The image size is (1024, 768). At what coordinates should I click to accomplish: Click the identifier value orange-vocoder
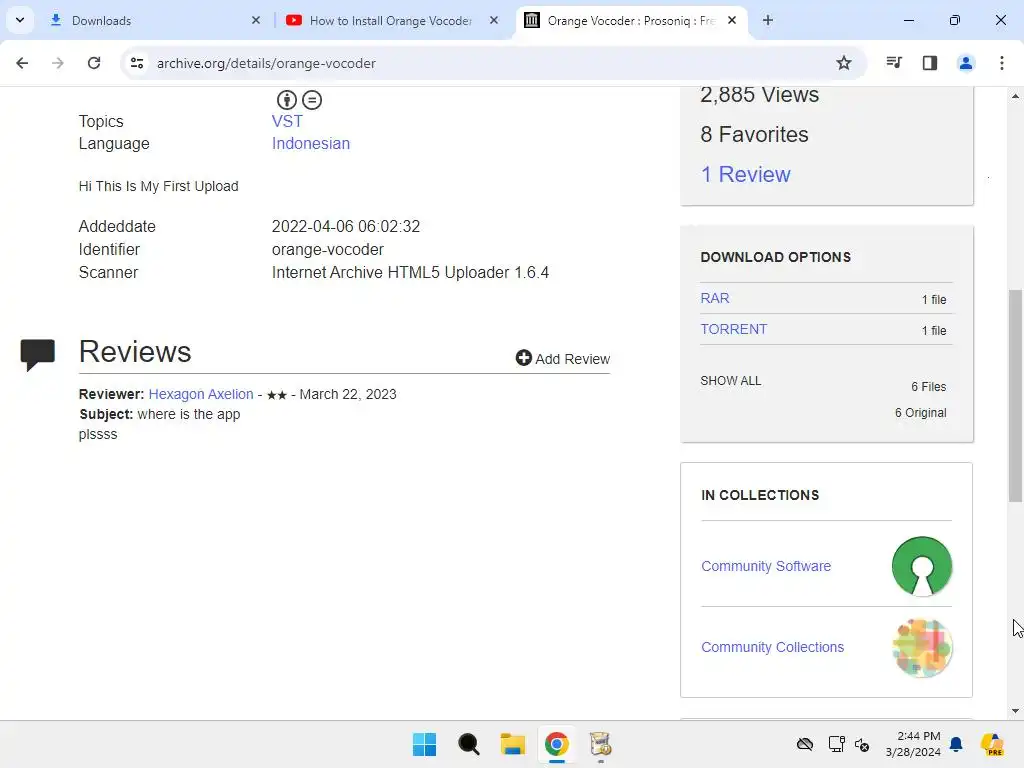point(328,249)
